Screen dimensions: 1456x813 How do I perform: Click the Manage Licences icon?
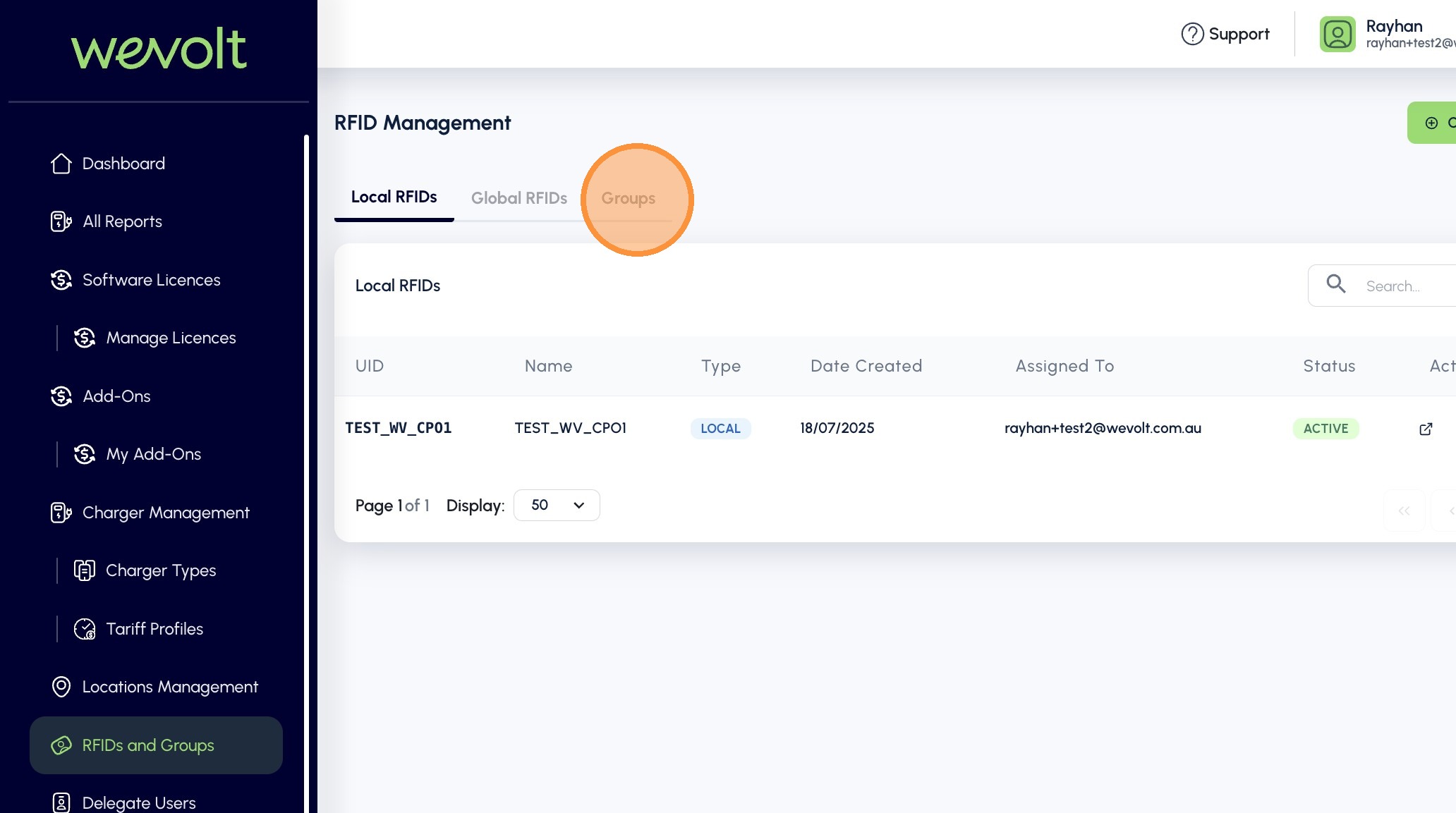click(x=85, y=338)
